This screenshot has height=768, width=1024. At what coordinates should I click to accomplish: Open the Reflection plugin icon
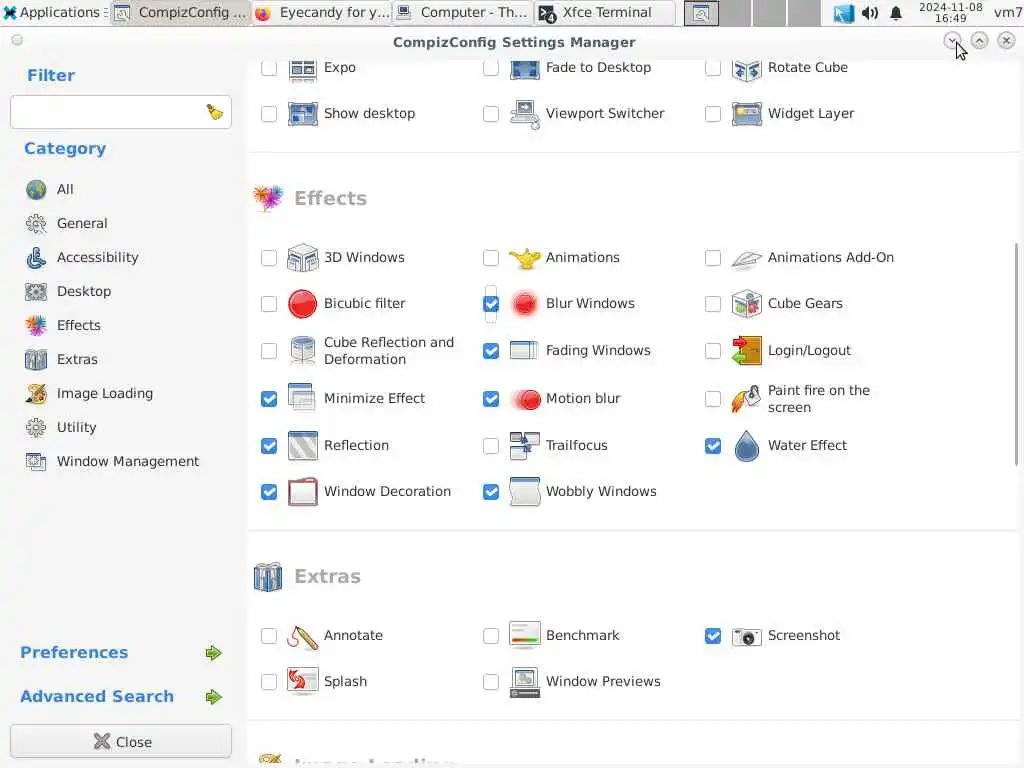pyautogui.click(x=302, y=445)
